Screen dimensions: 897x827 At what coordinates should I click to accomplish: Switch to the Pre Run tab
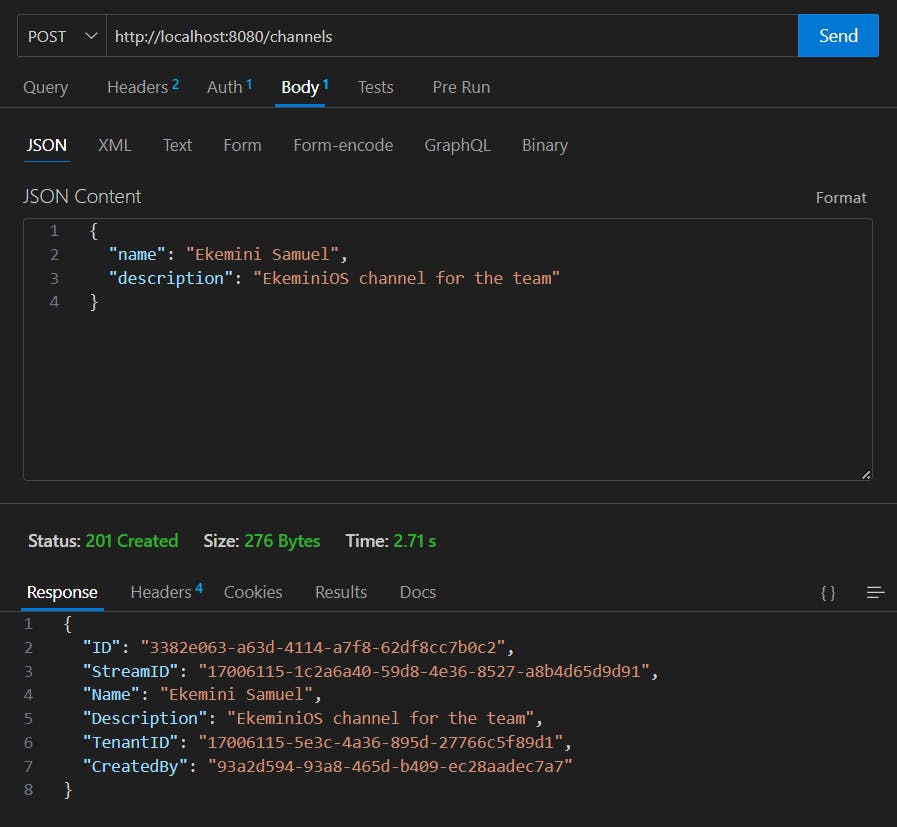tap(461, 87)
